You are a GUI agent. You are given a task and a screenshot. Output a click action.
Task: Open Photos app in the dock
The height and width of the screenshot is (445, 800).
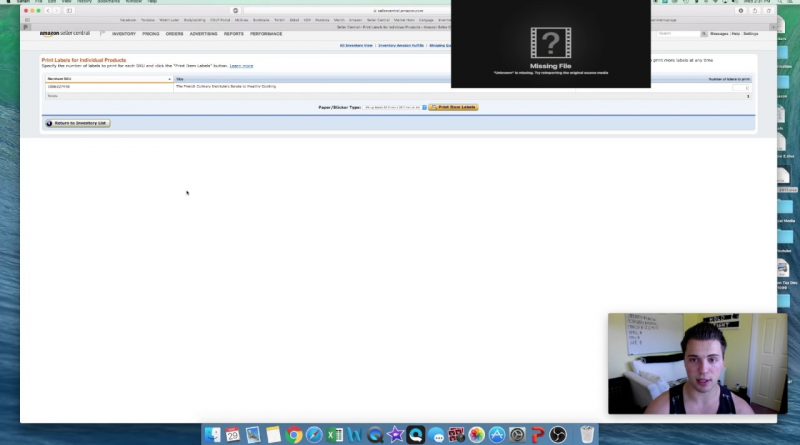coord(477,435)
